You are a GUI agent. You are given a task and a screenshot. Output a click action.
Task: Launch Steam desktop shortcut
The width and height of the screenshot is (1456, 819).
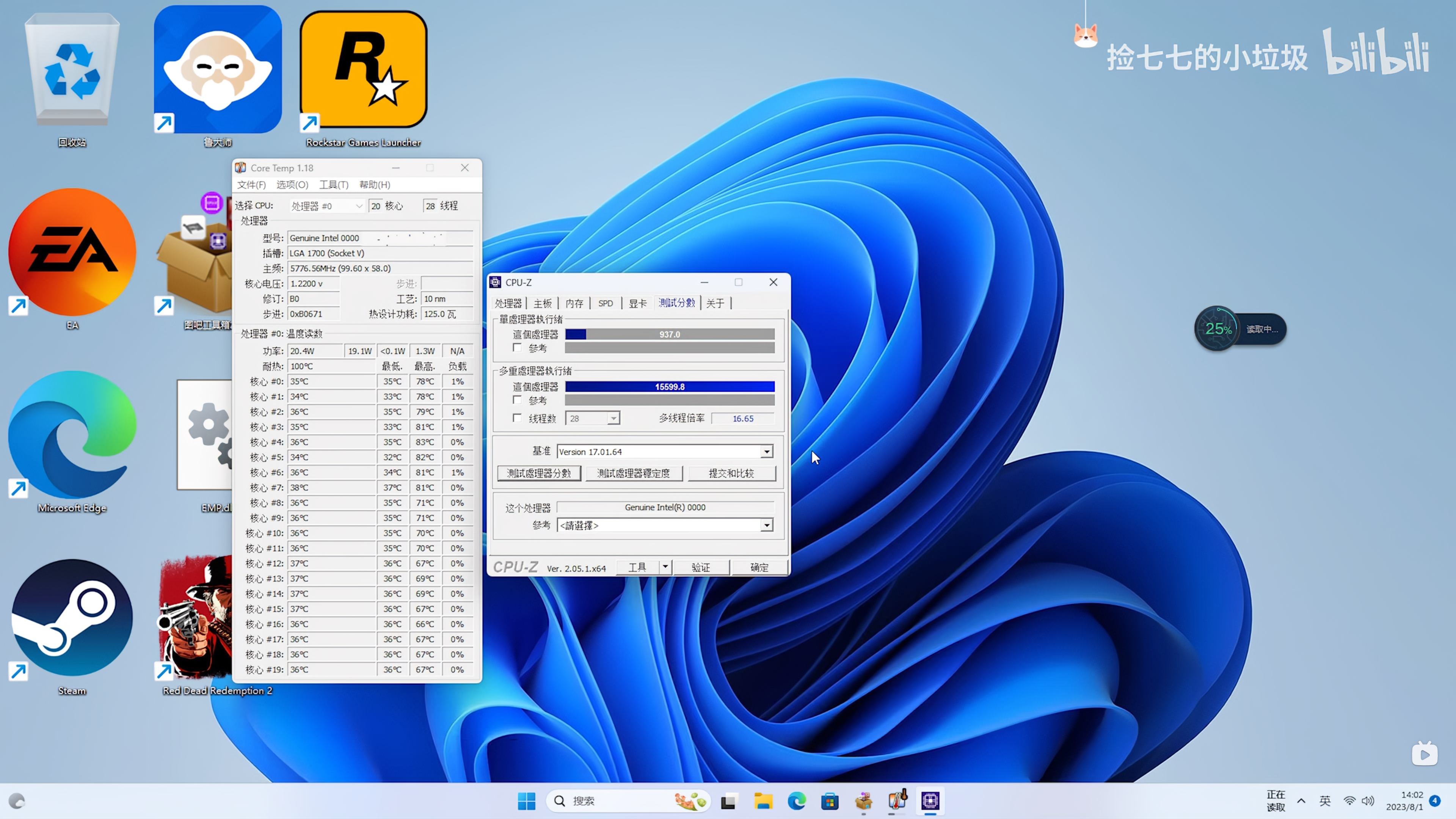[72, 618]
